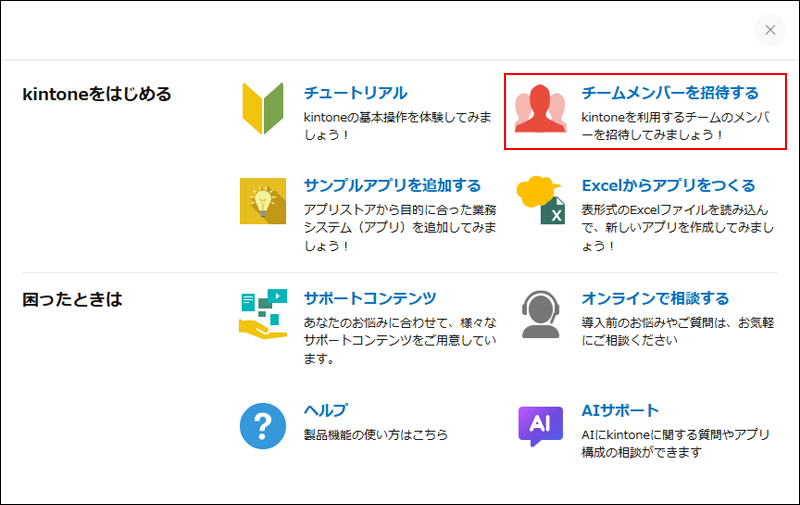Click the gray headset operator icon
Image resolution: width=800 pixels, height=505 pixels.
pyautogui.click(x=541, y=314)
